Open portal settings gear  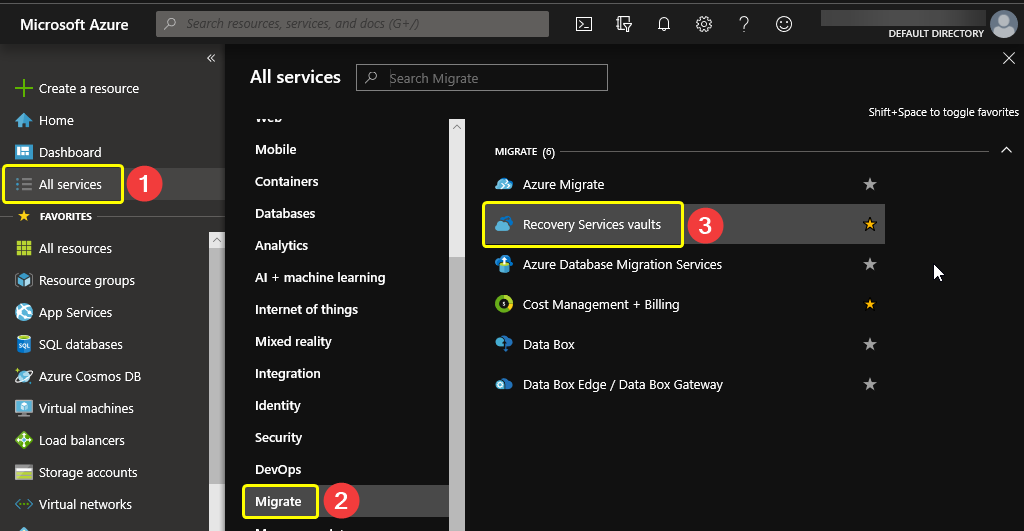[x=703, y=24]
